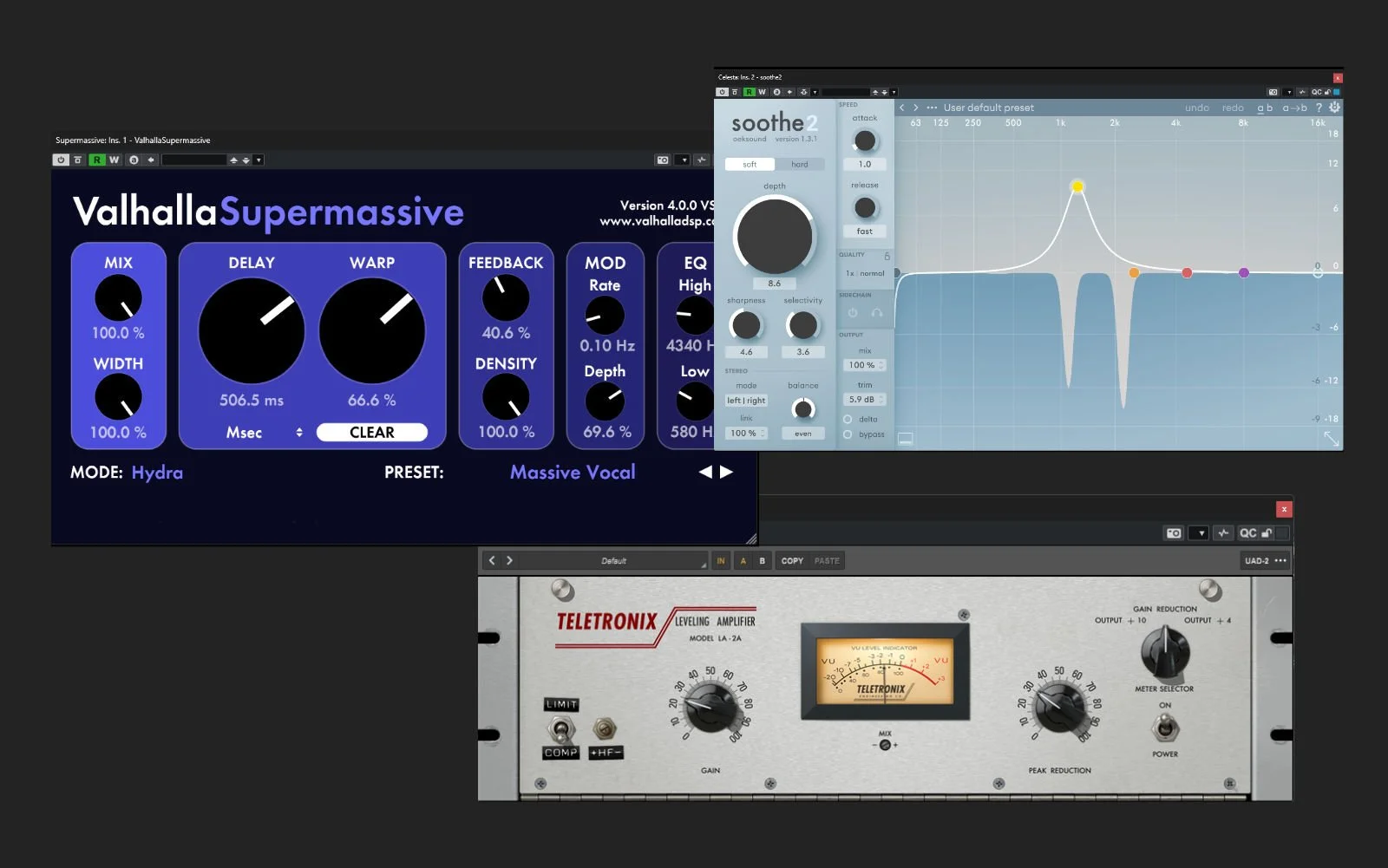The height and width of the screenshot is (868, 1388).
Task: Enable Write automation in soothe2 window
Action: click(762, 92)
